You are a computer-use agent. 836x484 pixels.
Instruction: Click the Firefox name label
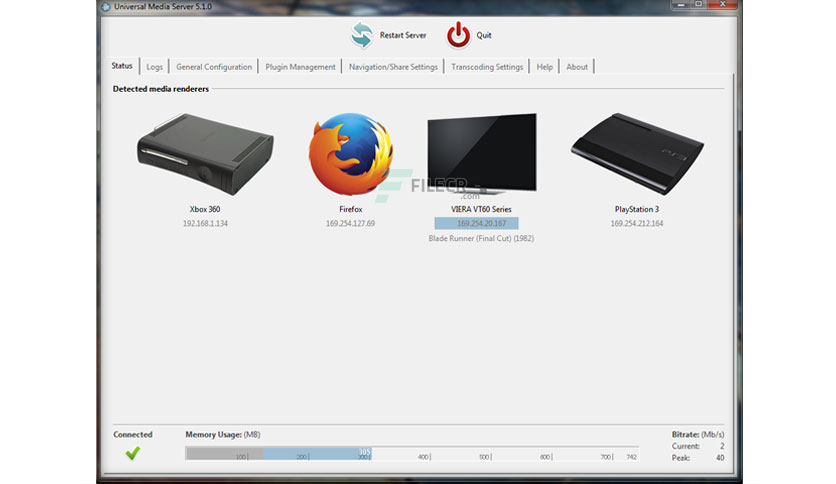[x=350, y=209]
